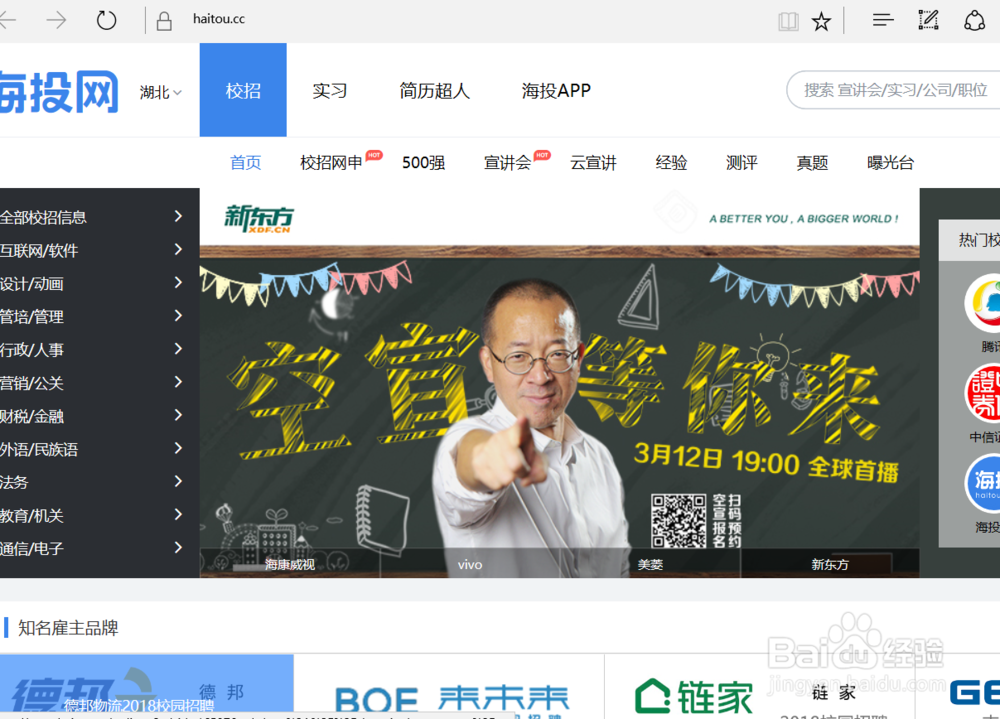The height and width of the screenshot is (719, 1000).
Task: Go to 首页 in the sub navigation
Action: 246,163
